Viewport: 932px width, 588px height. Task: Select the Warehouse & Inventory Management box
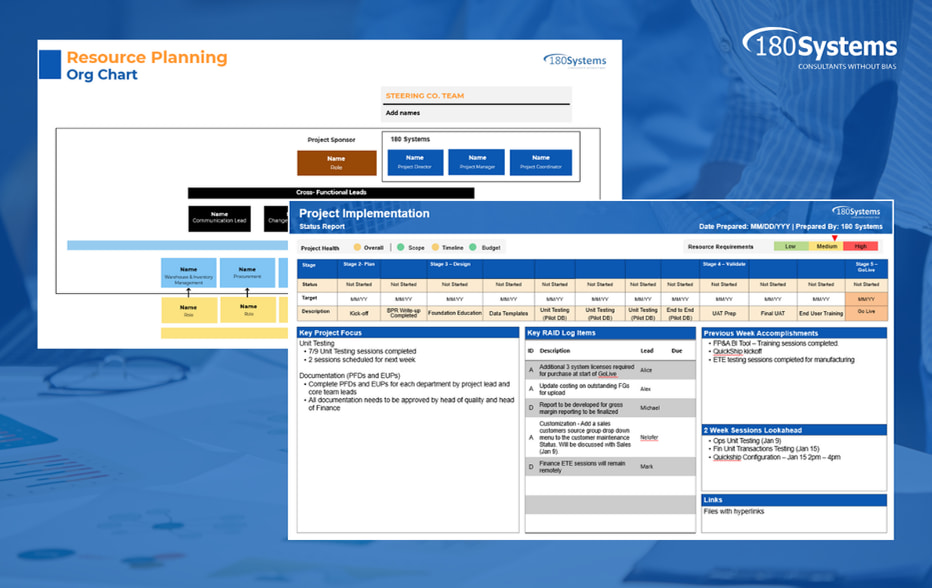(188, 273)
